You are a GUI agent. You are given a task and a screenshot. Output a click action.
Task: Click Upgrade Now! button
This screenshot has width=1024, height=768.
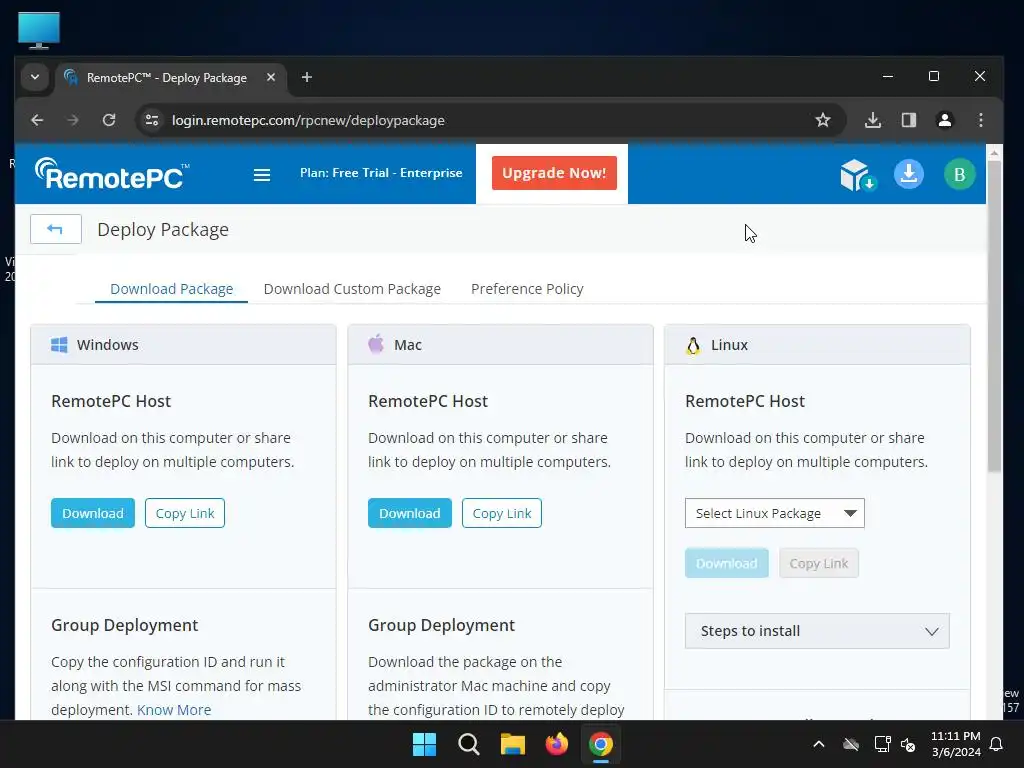pos(554,173)
